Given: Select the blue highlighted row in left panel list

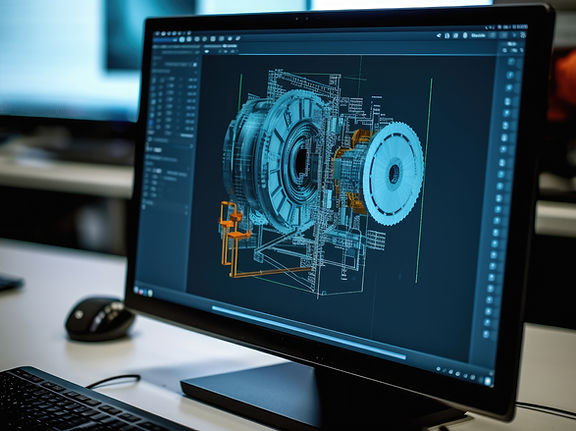Looking at the screenshot, I should [151, 123].
